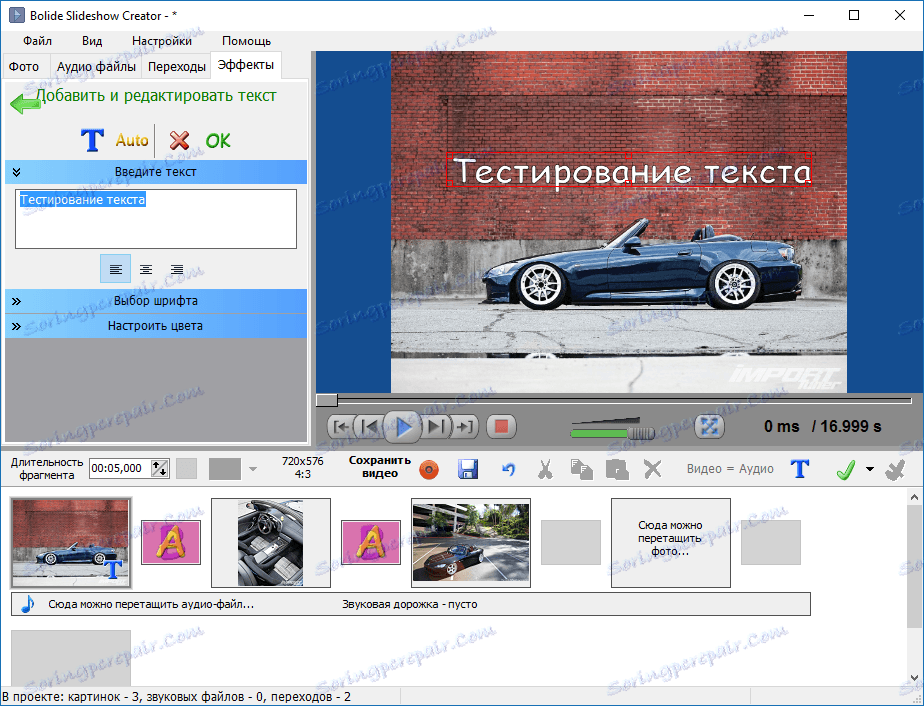Expand the Настроить цвета section

155,326
